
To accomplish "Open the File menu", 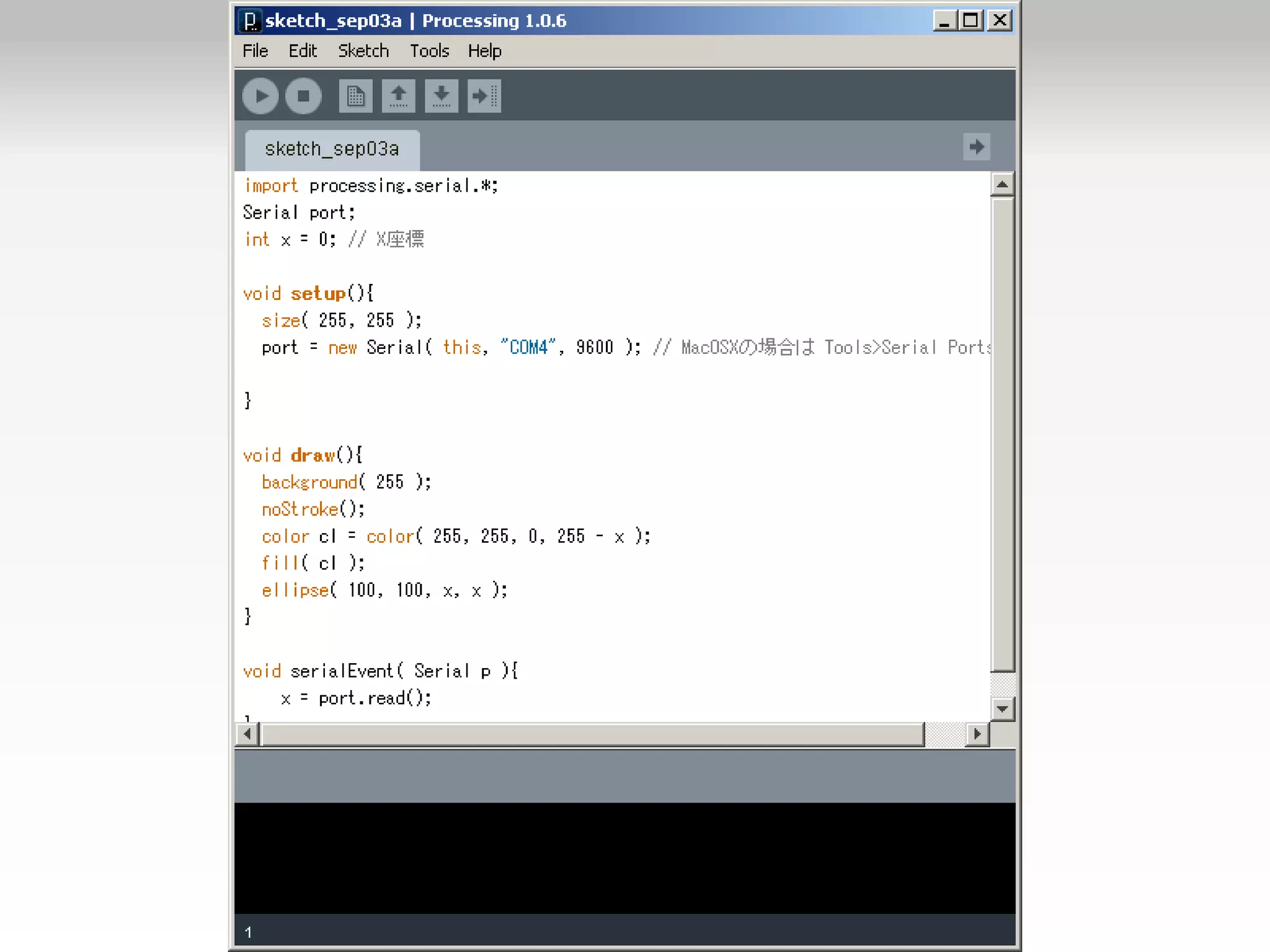I will click(255, 51).
